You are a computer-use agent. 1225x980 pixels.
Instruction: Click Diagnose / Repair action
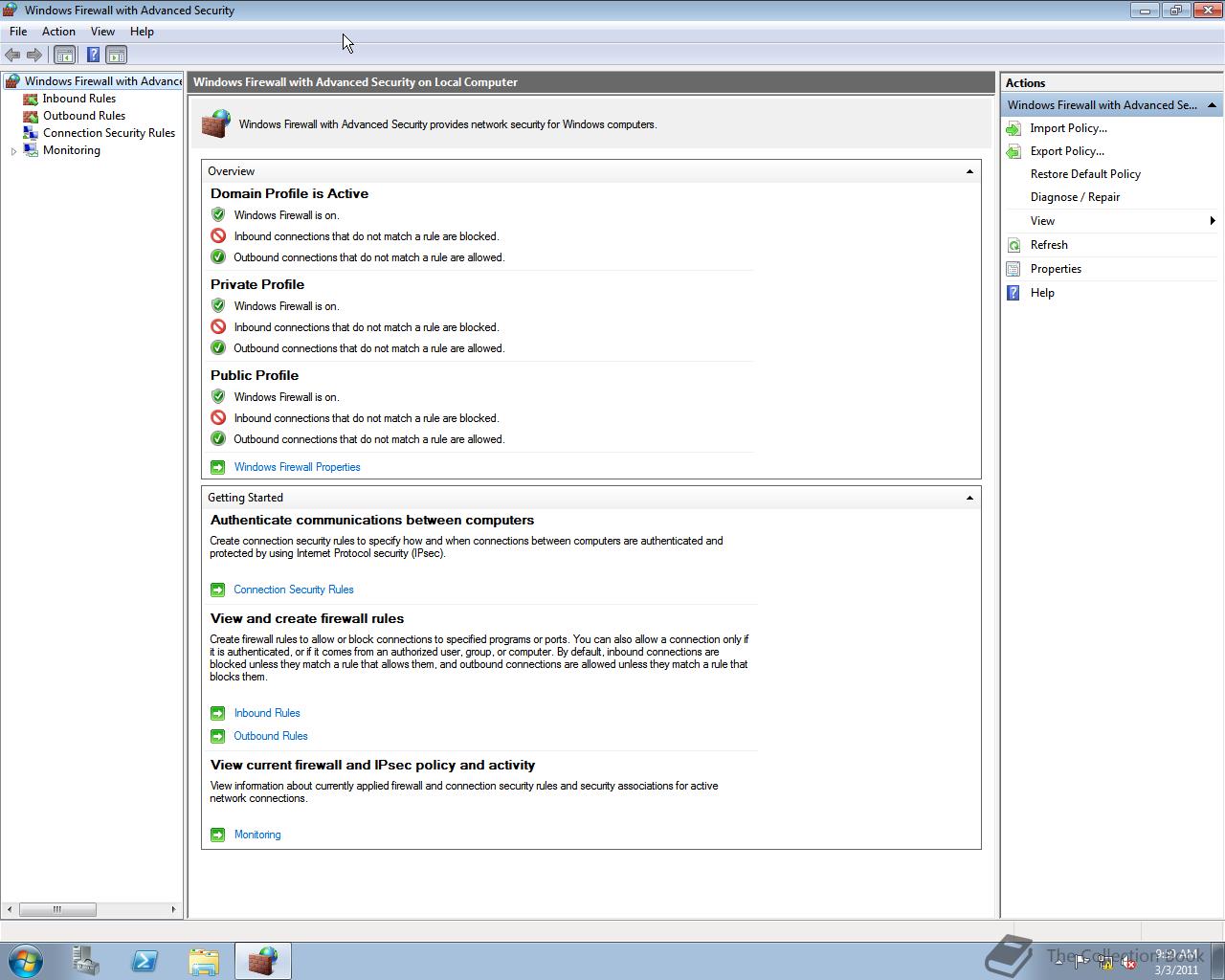pos(1075,197)
